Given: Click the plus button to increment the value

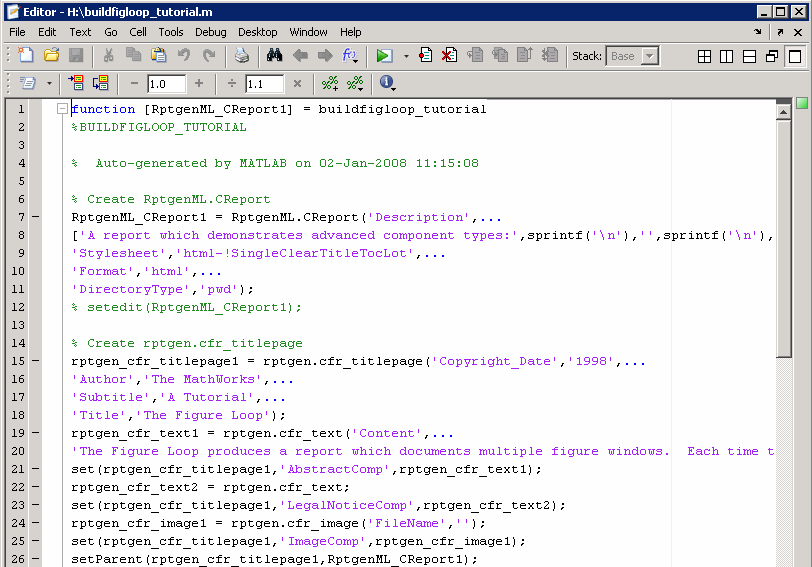Looking at the screenshot, I should (x=199, y=84).
